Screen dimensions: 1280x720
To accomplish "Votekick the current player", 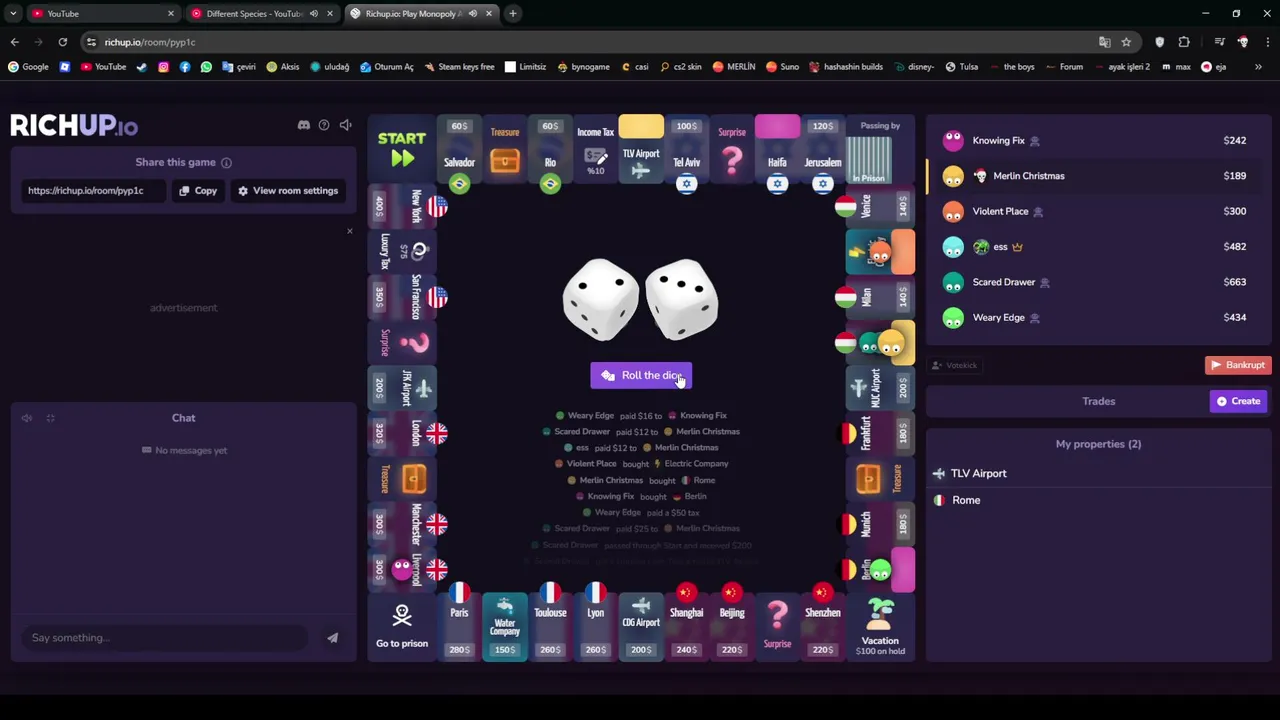I will point(954,365).
